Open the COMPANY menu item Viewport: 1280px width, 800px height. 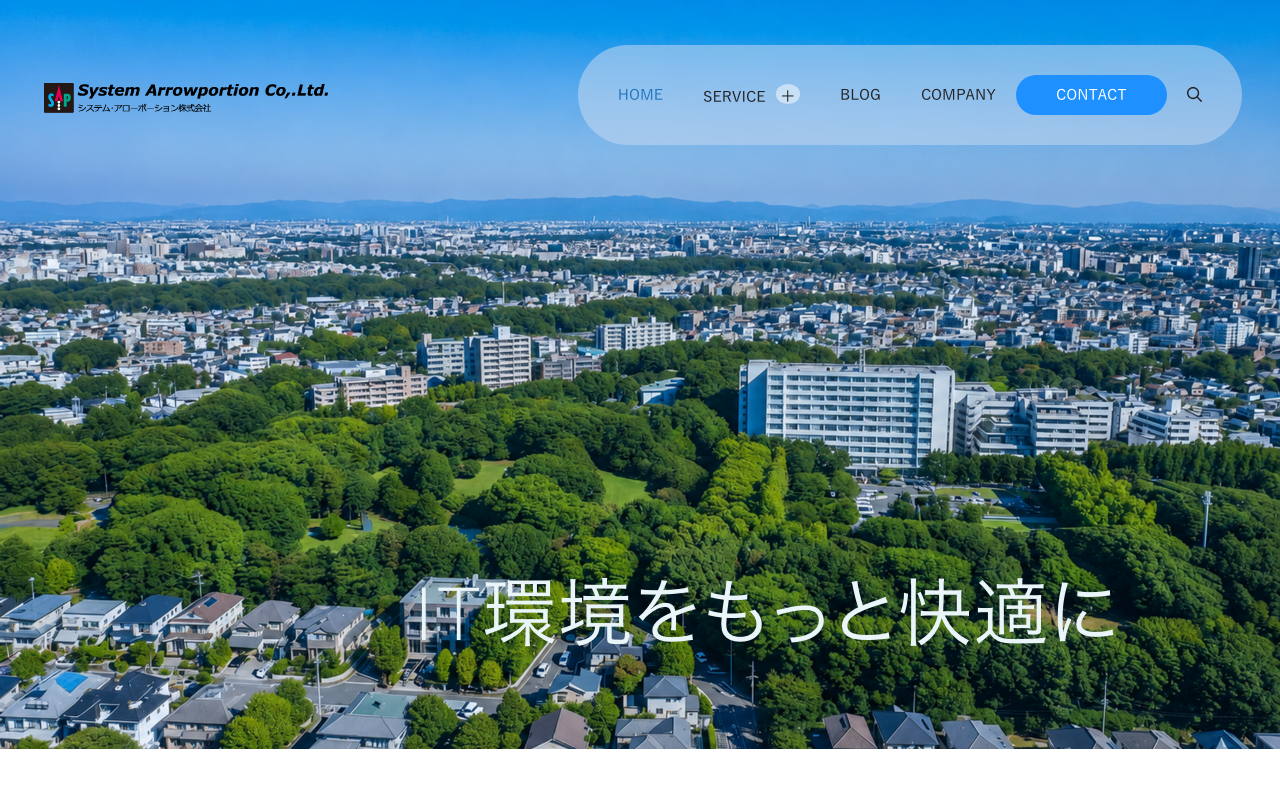coord(958,95)
